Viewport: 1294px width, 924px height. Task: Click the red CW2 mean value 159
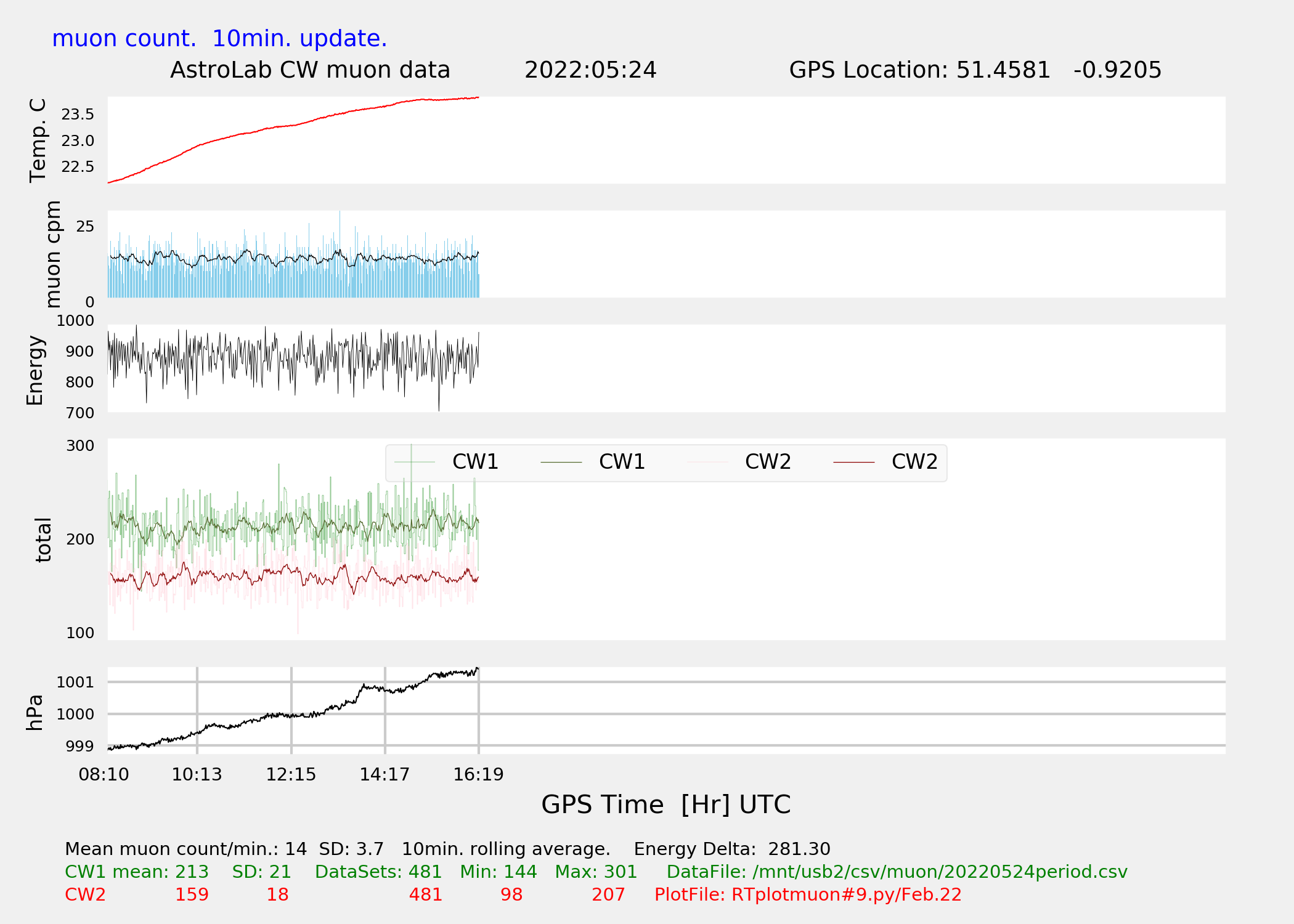point(192,895)
